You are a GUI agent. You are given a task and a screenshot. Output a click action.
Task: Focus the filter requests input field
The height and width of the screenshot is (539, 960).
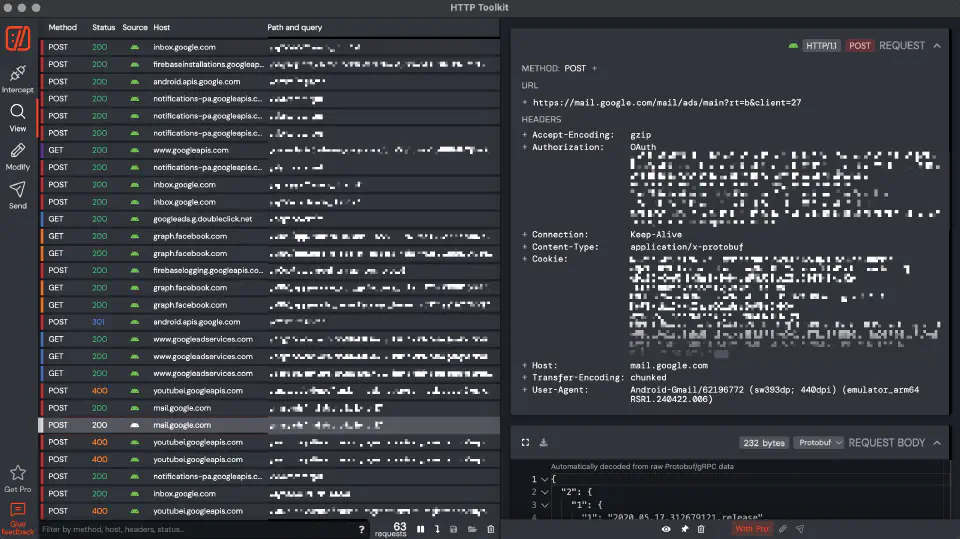[197, 529]
